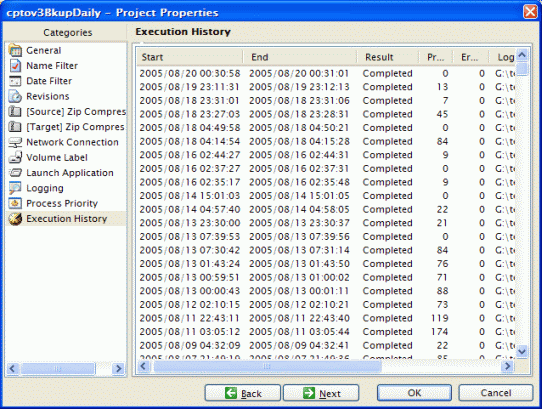Open the Network Connection icon

click(x=15, y=142)
